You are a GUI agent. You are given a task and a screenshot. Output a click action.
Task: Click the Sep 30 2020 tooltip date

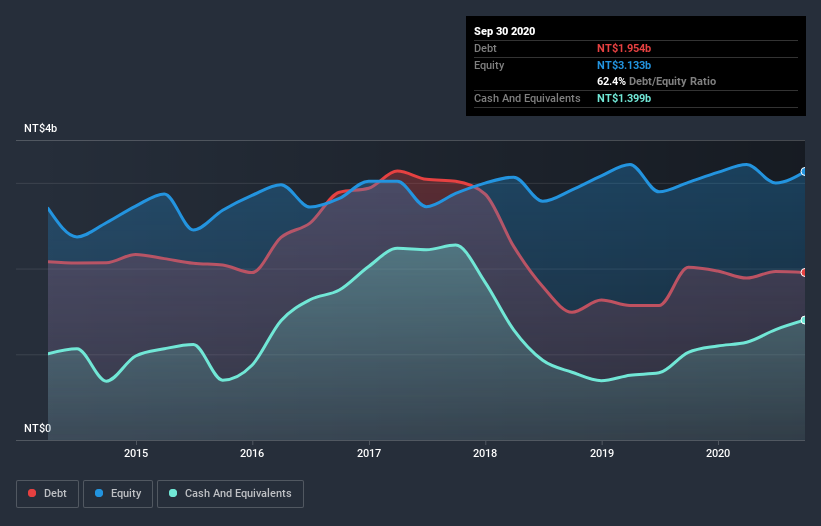click(504, 31)
